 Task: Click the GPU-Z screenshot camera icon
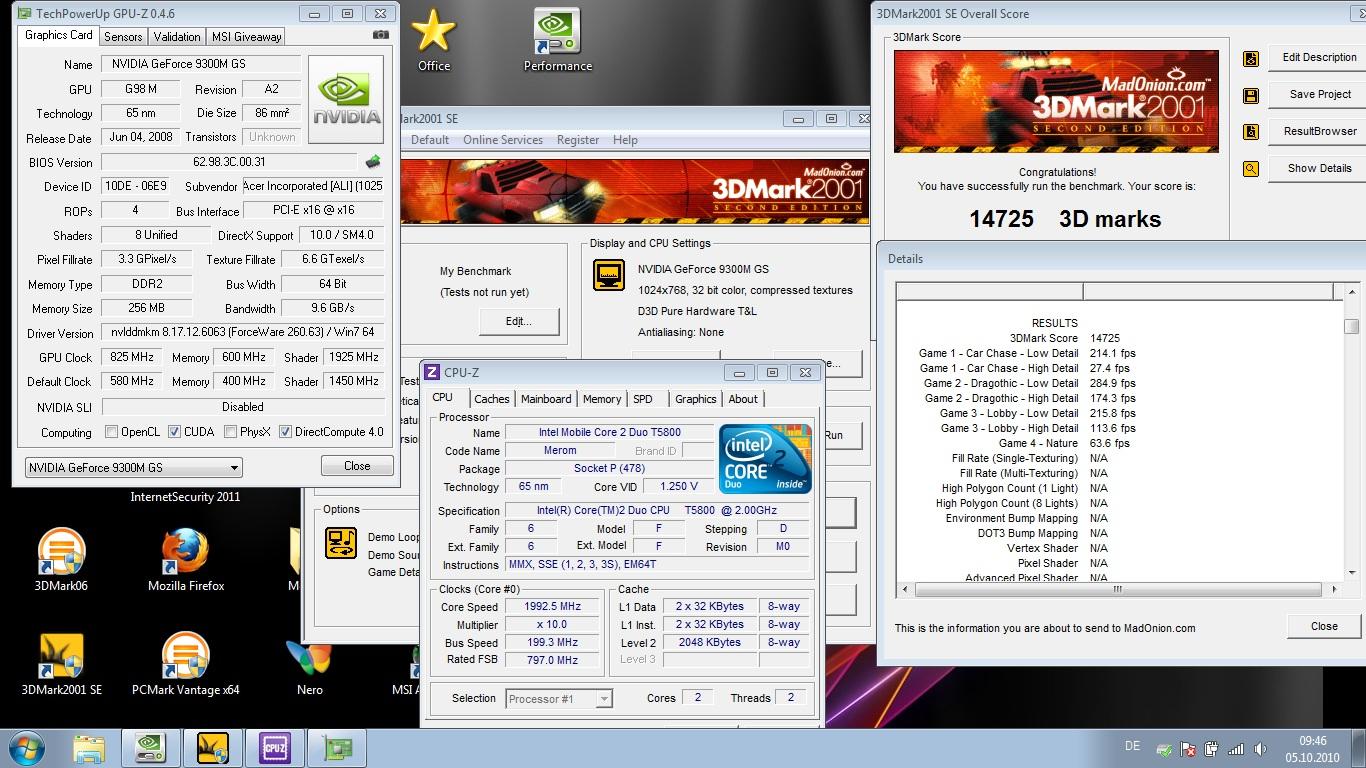click(380, 35)
